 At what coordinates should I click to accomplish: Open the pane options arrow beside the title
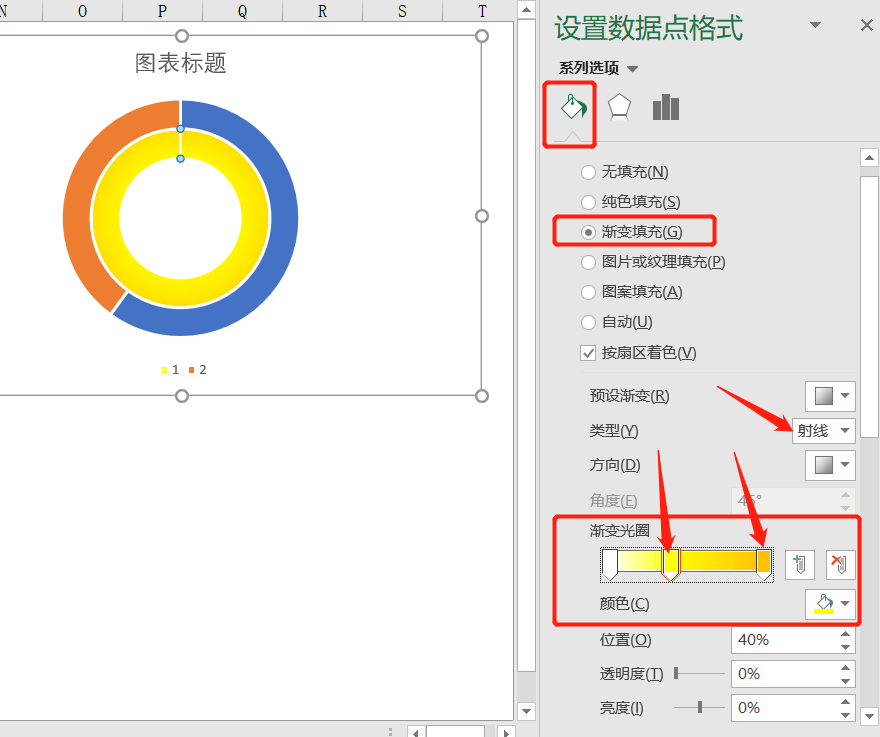[815, 25]
